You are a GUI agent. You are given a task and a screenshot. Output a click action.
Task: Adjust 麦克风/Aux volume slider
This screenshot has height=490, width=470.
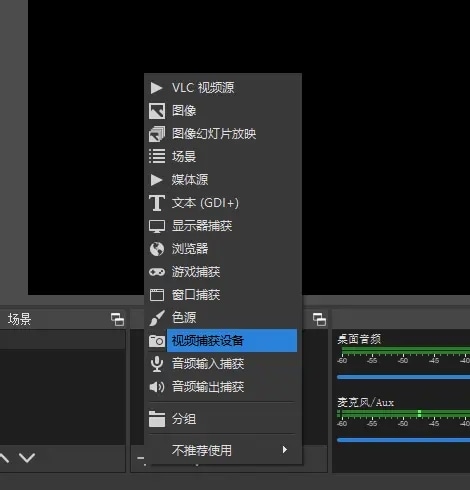coord(403,440)
